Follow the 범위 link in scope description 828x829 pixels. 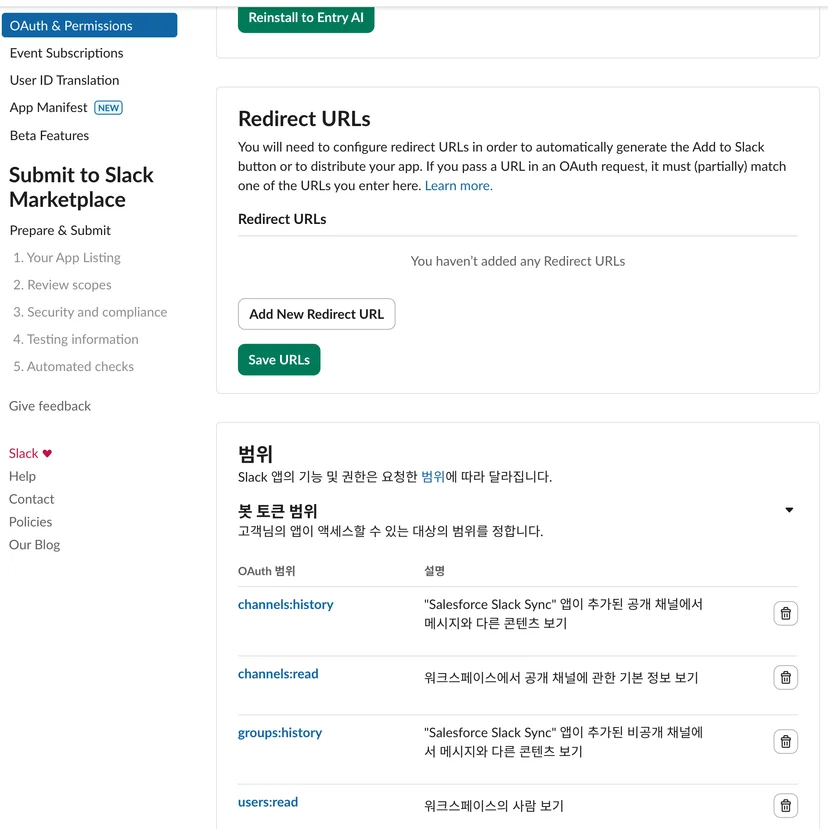point(433,476)
